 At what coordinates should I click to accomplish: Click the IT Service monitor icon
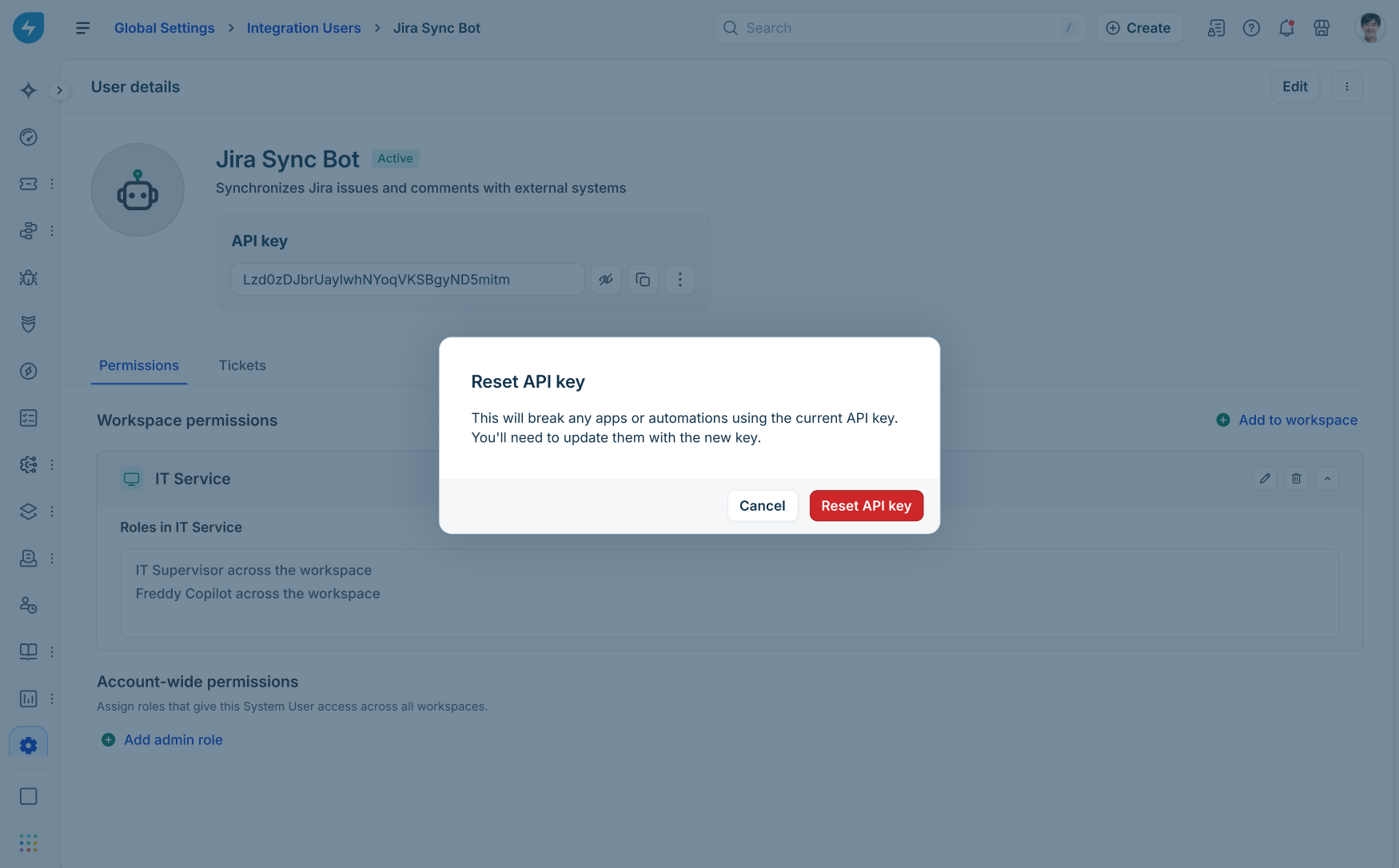click(132, 479)
